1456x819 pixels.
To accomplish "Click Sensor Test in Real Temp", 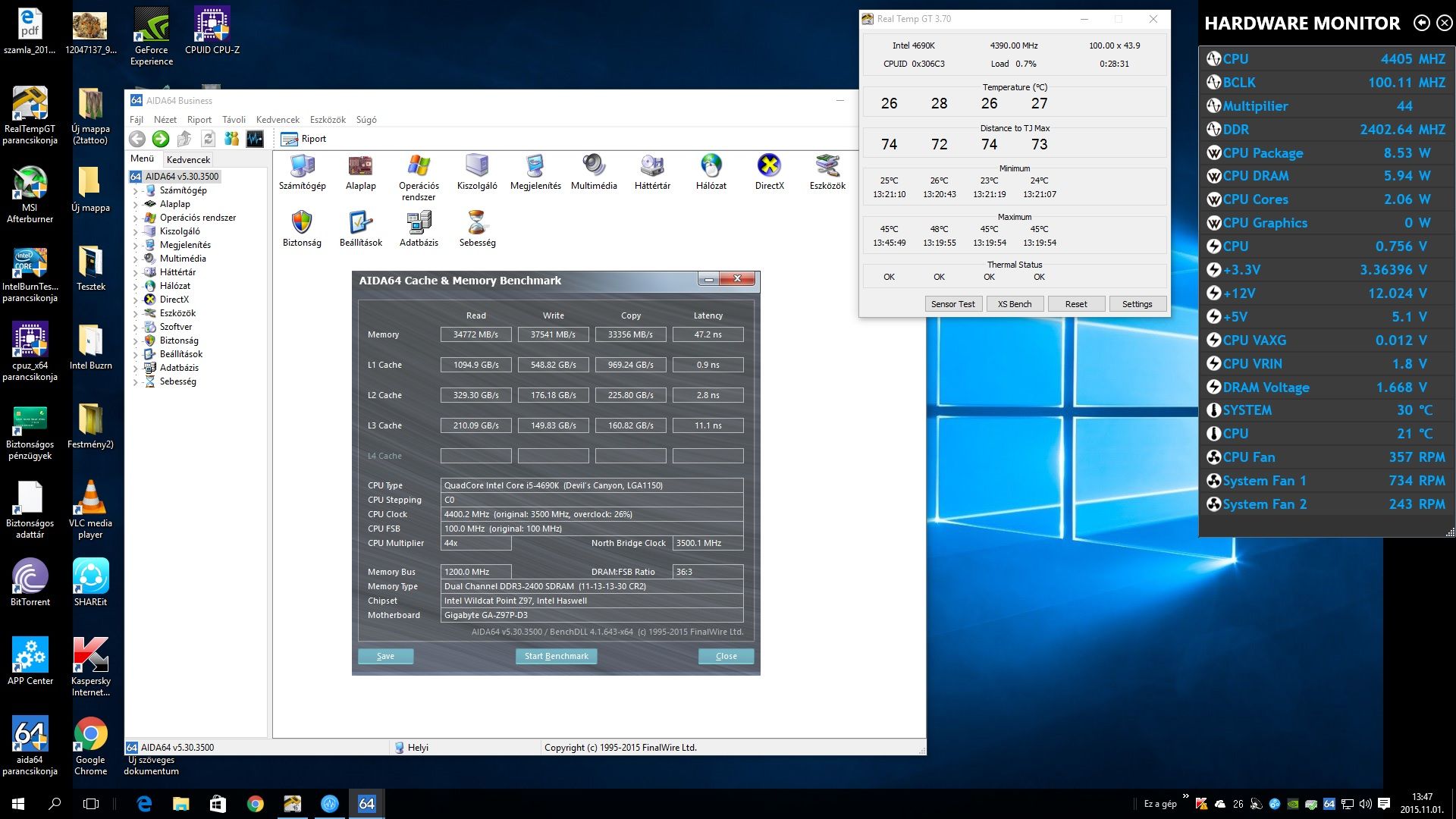I will point(953,304).
